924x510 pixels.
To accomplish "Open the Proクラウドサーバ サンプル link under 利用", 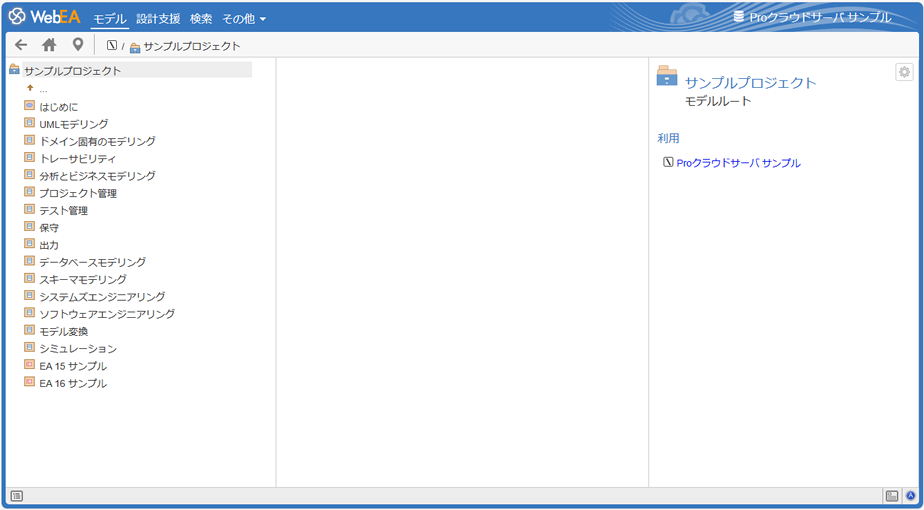I will (x=738, y=163).
